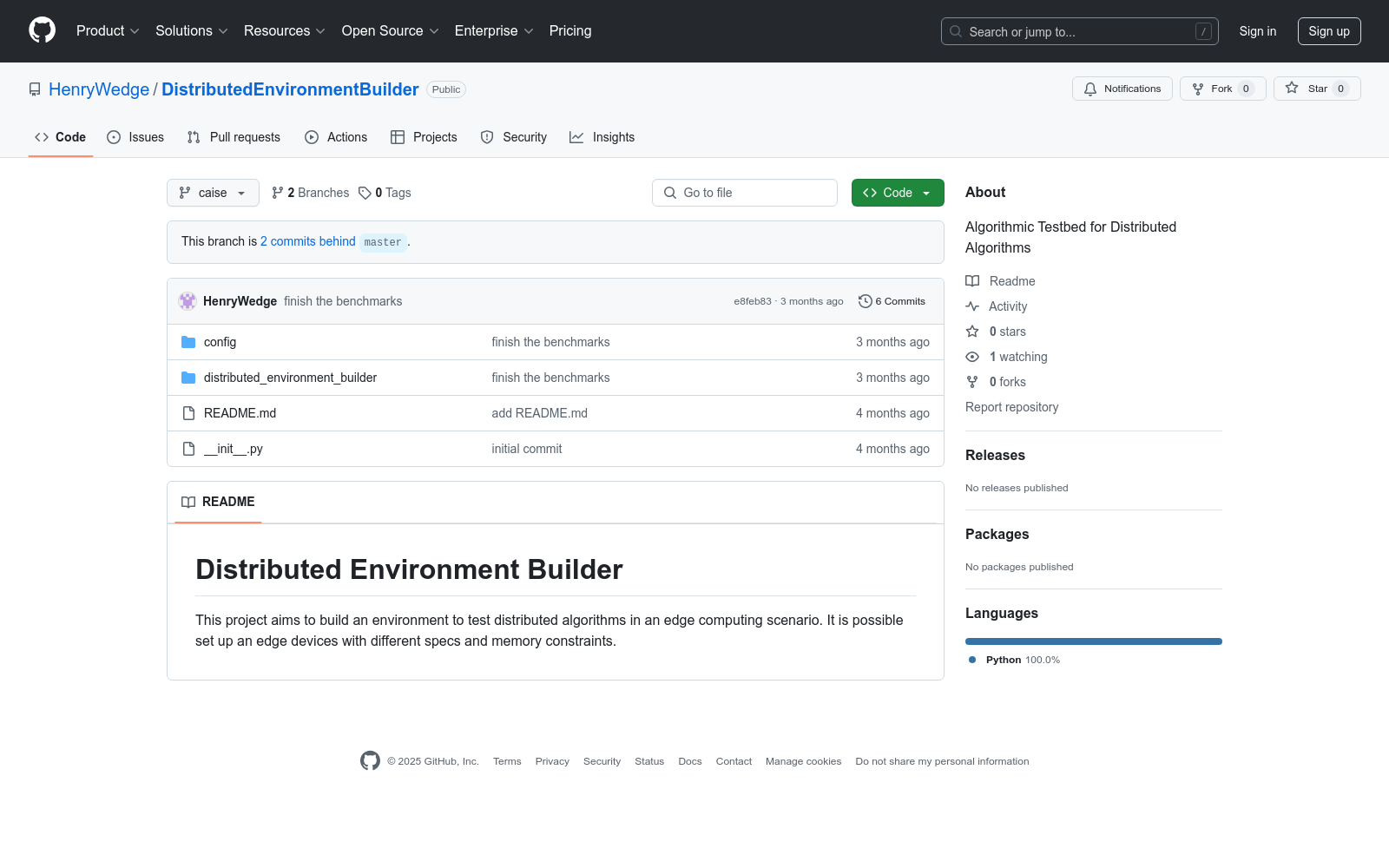Click the branch icon beside 2 Branches
Screen dimensions: 1389x868
pyautogui.click(x=278, y=193)
